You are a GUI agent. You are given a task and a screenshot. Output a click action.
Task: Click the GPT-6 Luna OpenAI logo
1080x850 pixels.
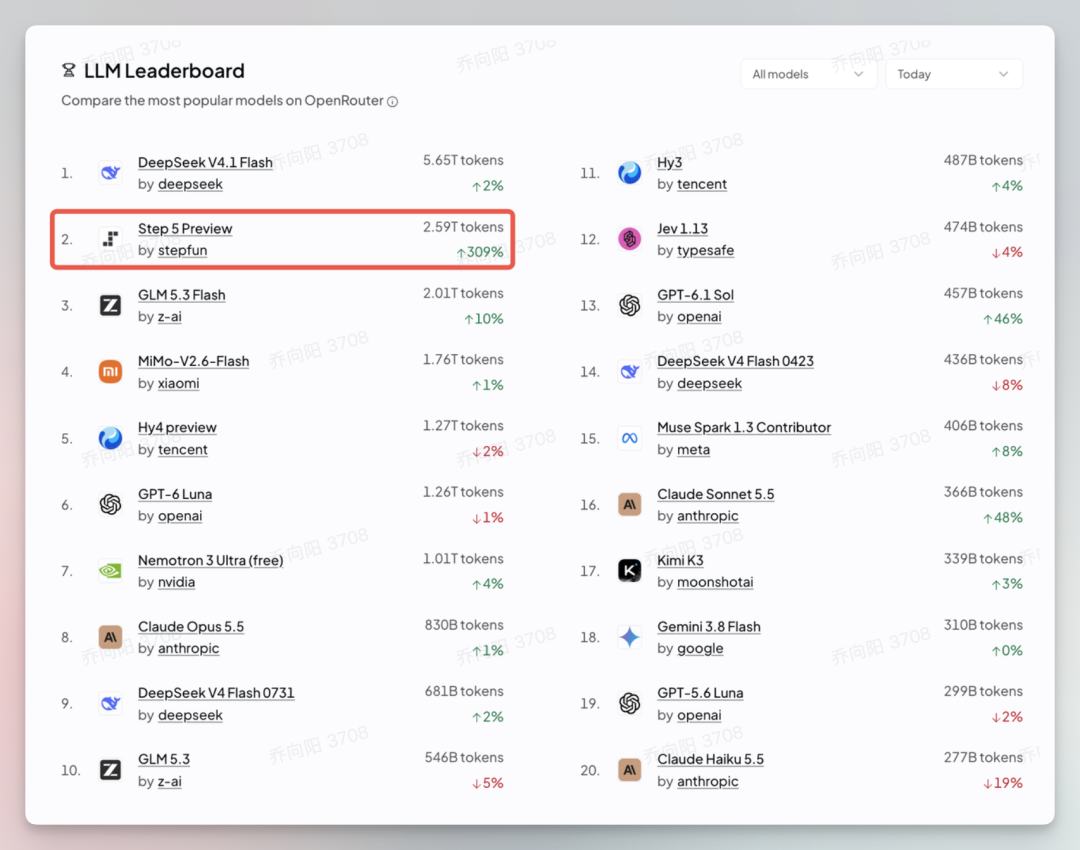click(110, 504)
